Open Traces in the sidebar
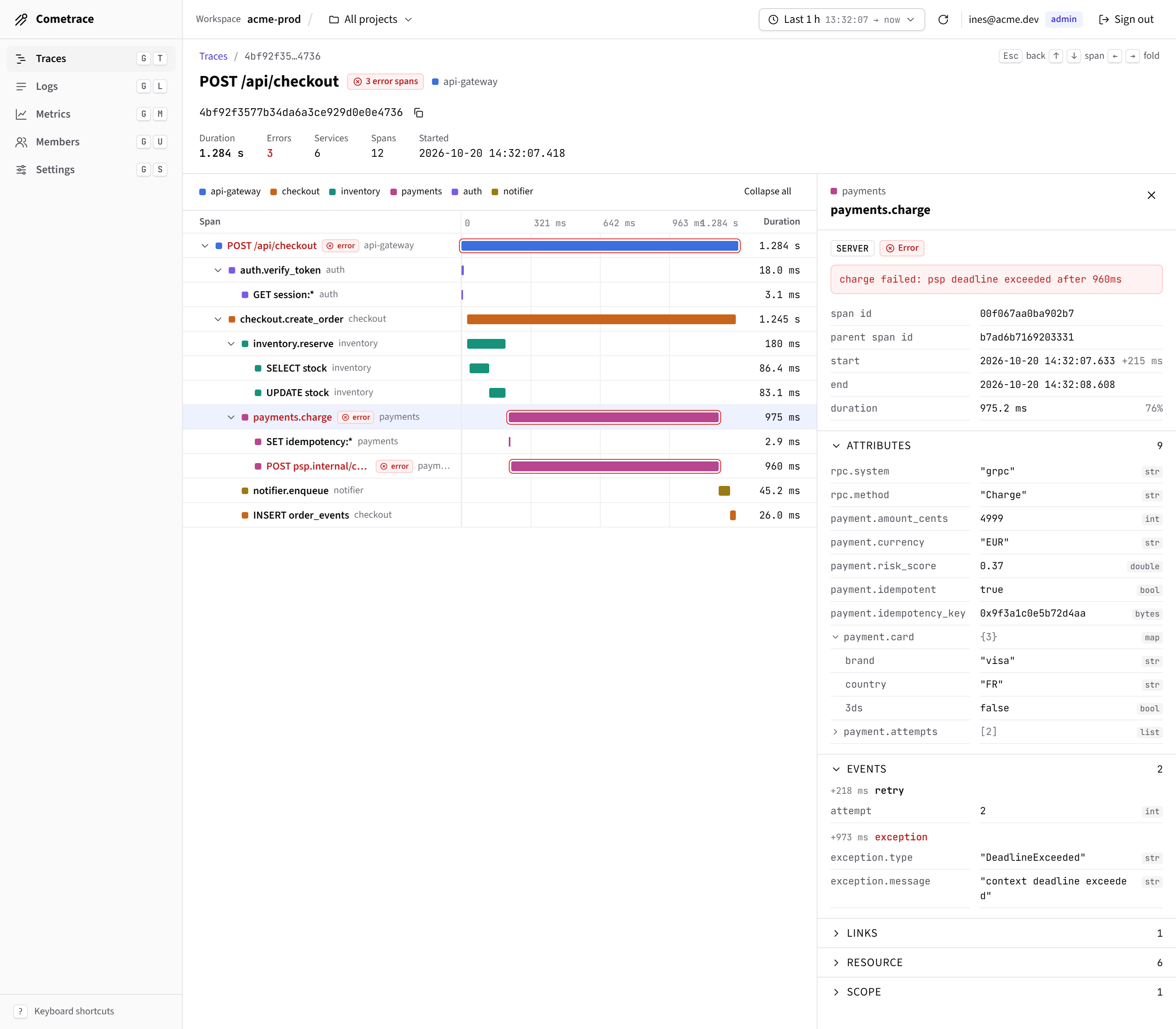This screenshot has width=1176, height=1029. point(91,58)
